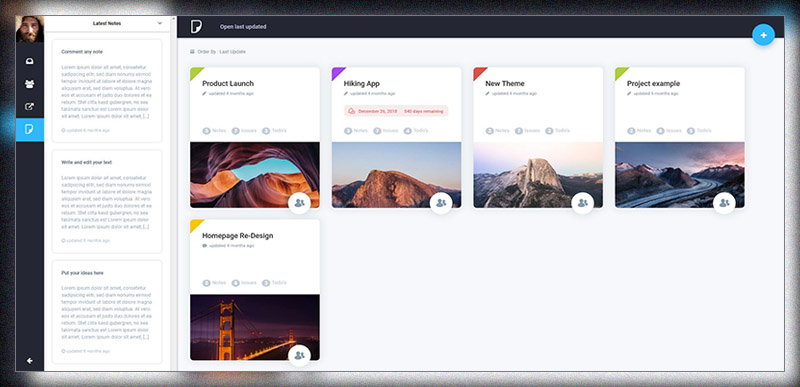Expand the Latest Notes dropdown chevron
800x387 pixels.
[160, 23]
